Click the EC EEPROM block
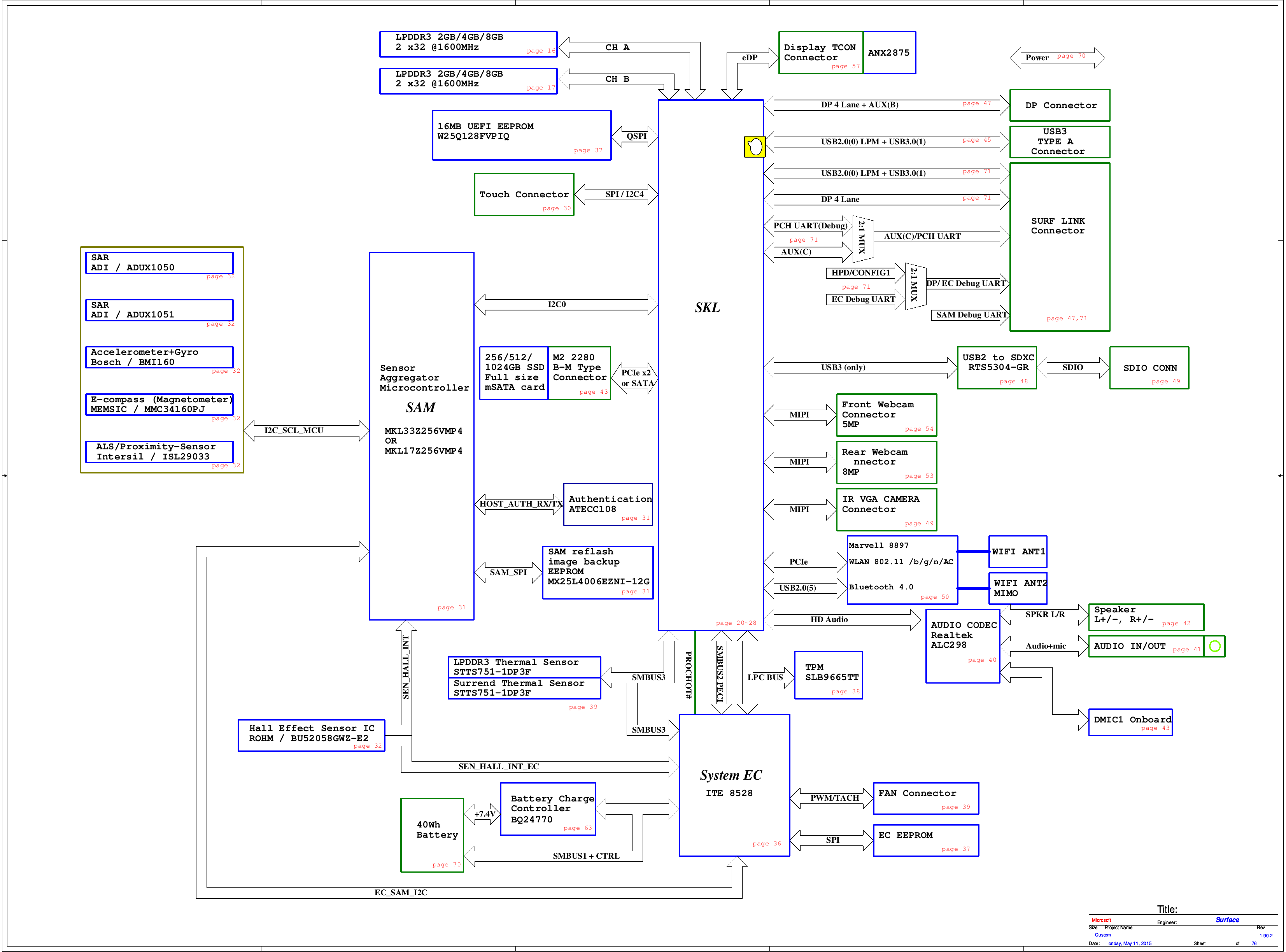This screenshot has height=952, width=1286. pos(926,841)
